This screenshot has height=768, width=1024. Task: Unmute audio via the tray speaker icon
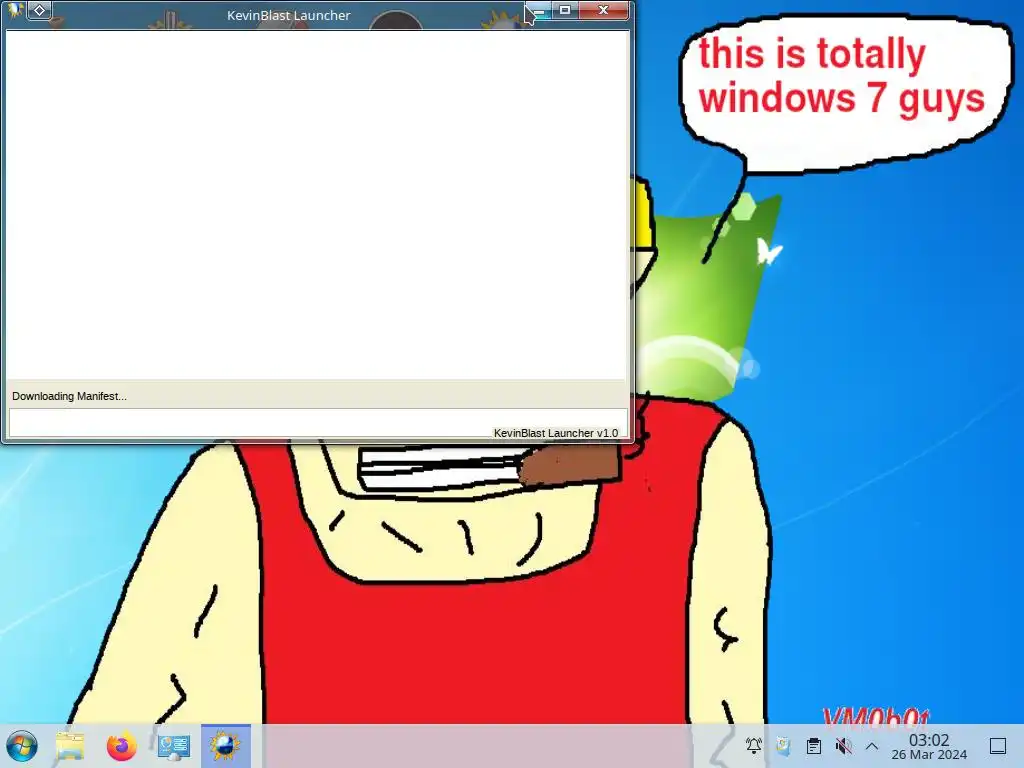point(843,745)
